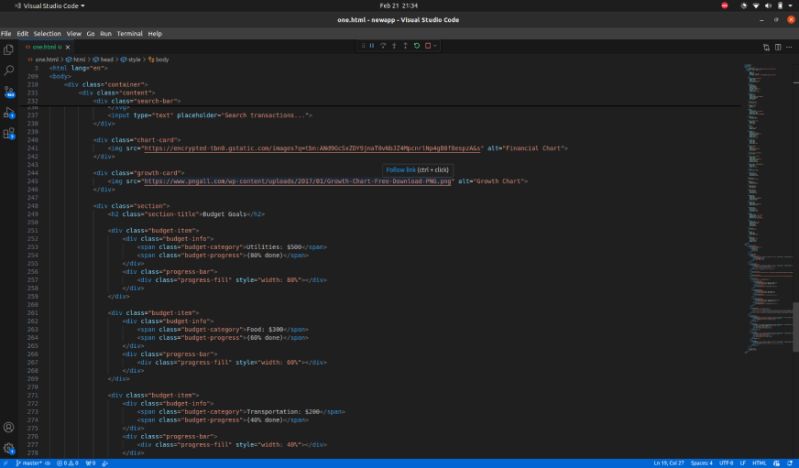This screenshot has width=799, height=468.
Task: Change the HTML language mode
Action: [759, 463]
